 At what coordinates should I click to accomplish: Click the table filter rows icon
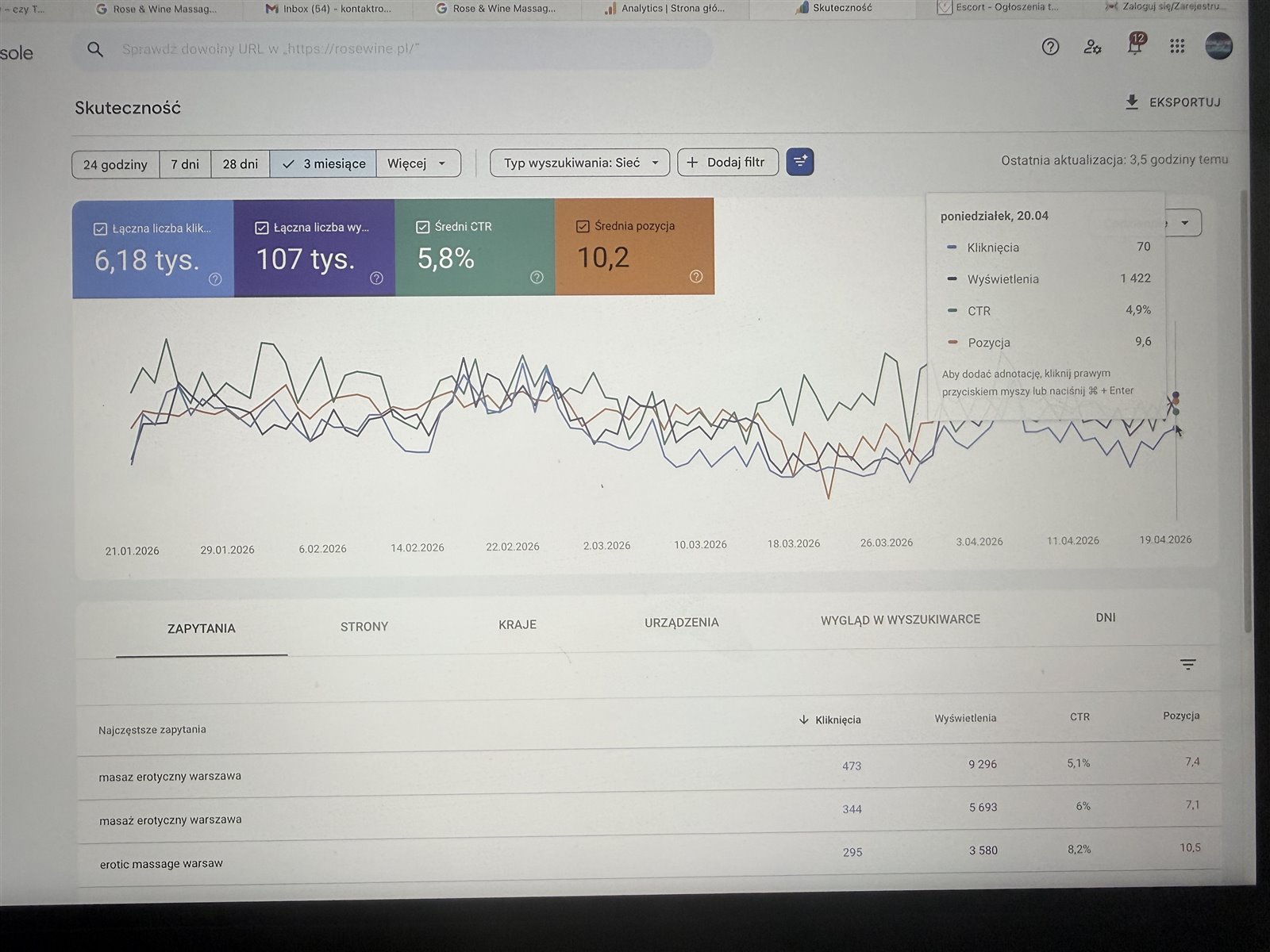click(x=1187, y=665)
